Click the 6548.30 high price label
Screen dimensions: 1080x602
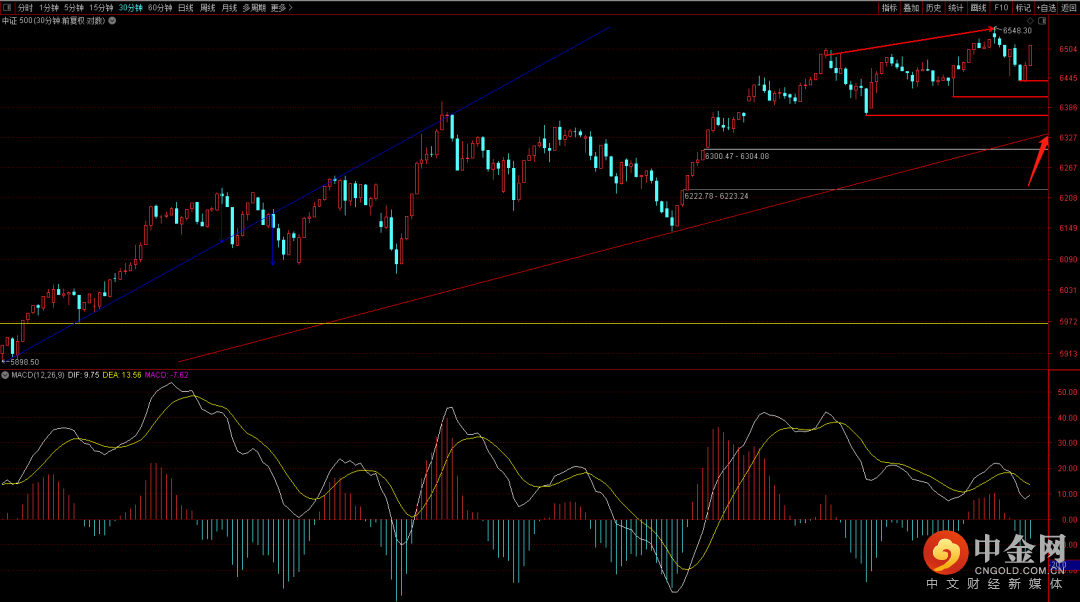[1017, 31]
